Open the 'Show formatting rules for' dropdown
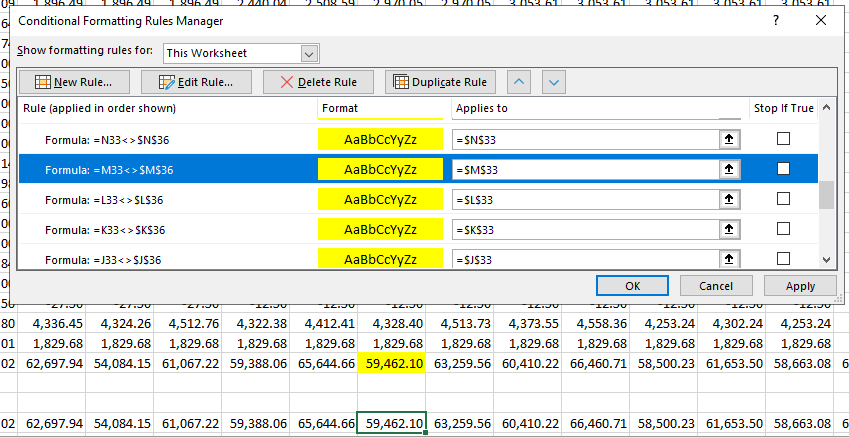 (309, 54)
